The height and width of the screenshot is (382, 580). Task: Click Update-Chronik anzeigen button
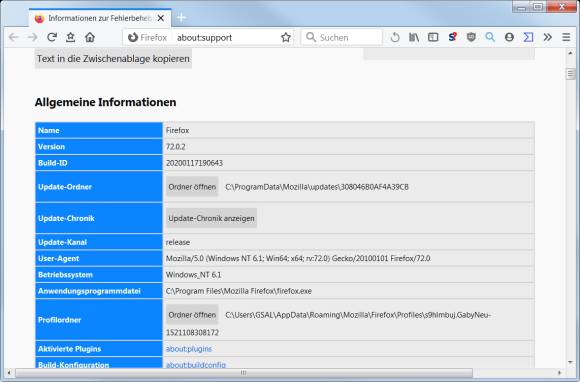(211, 218)
